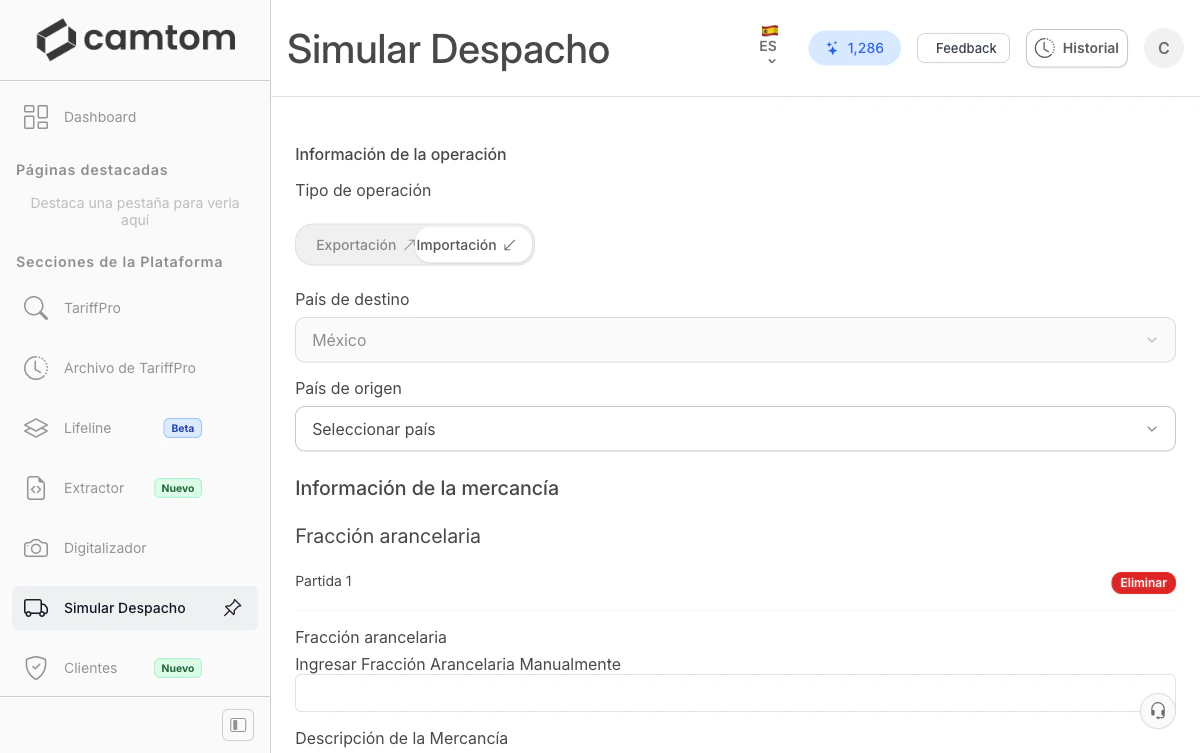Open the Clientes section
This screenshot has width=1200, height=753.
91,668
